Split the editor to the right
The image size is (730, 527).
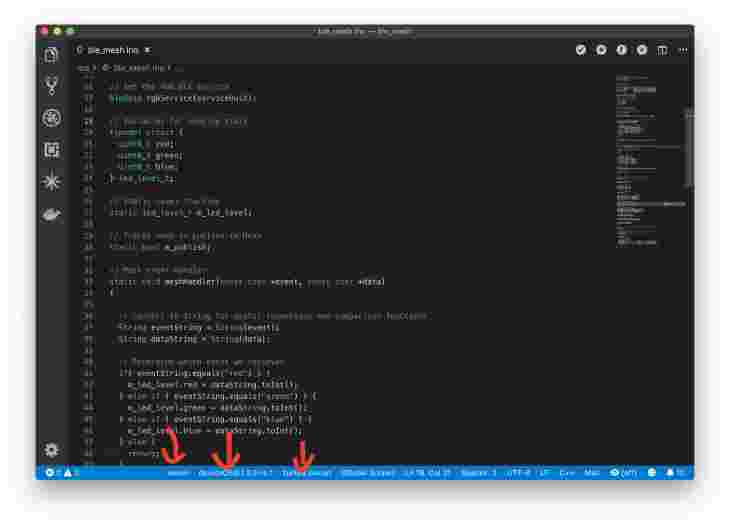(662, 50)
